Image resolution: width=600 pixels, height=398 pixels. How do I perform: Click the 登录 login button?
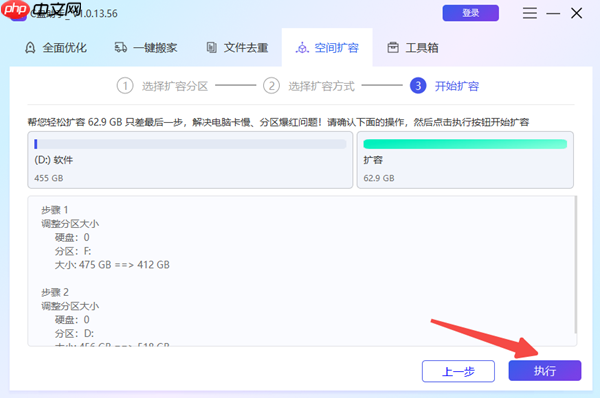pos(471,13)
